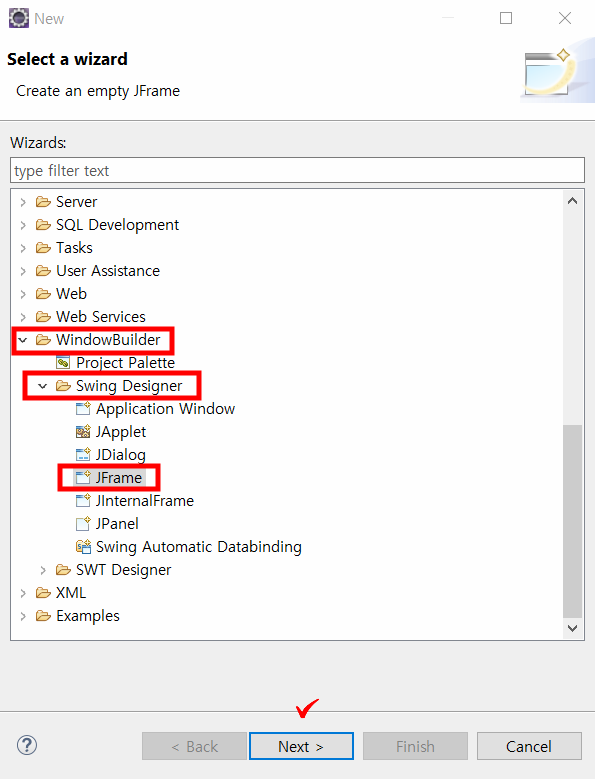Click the Eclipse icon in title bar

(19, 18)
